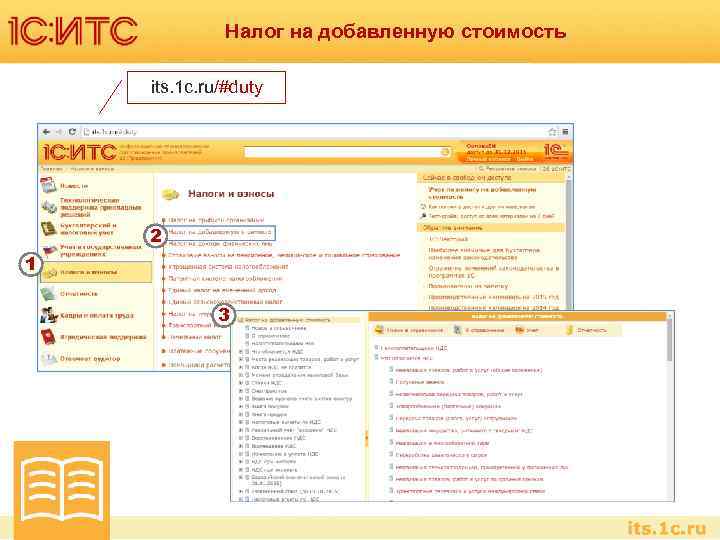This screenshot has height=540, width=720.
Task: Click the Юридическая поддержка red book icon
Action: coord(49,337)
